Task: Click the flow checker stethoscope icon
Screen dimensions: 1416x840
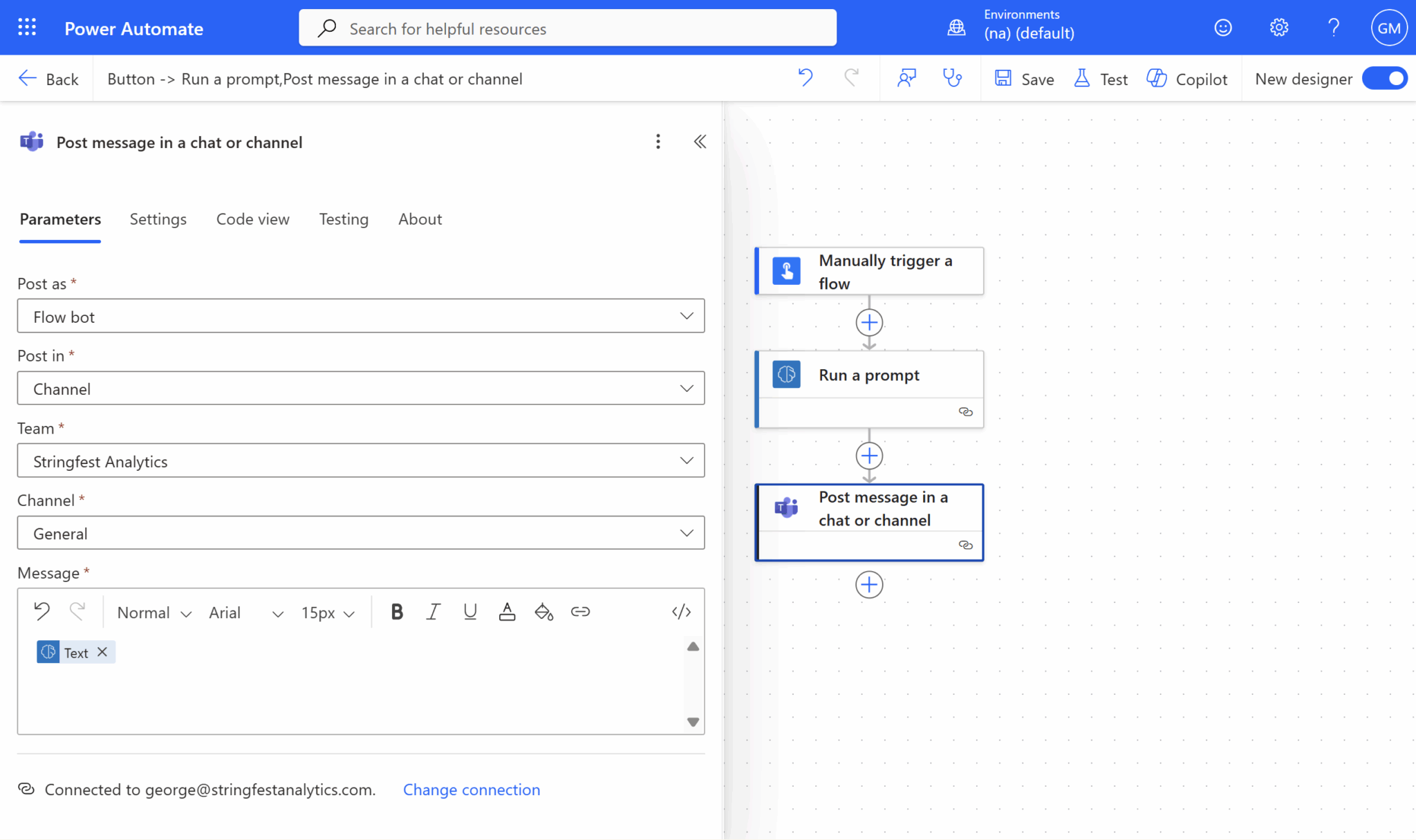Action: 952,78
